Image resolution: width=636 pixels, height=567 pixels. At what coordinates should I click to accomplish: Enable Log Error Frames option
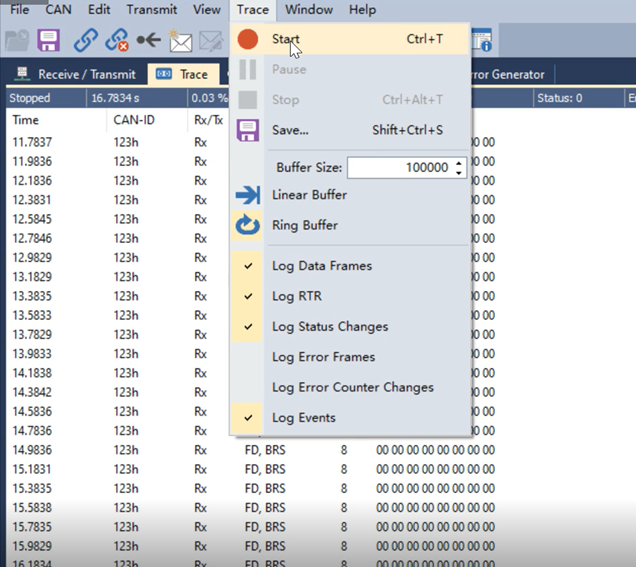tap(350, 357)
